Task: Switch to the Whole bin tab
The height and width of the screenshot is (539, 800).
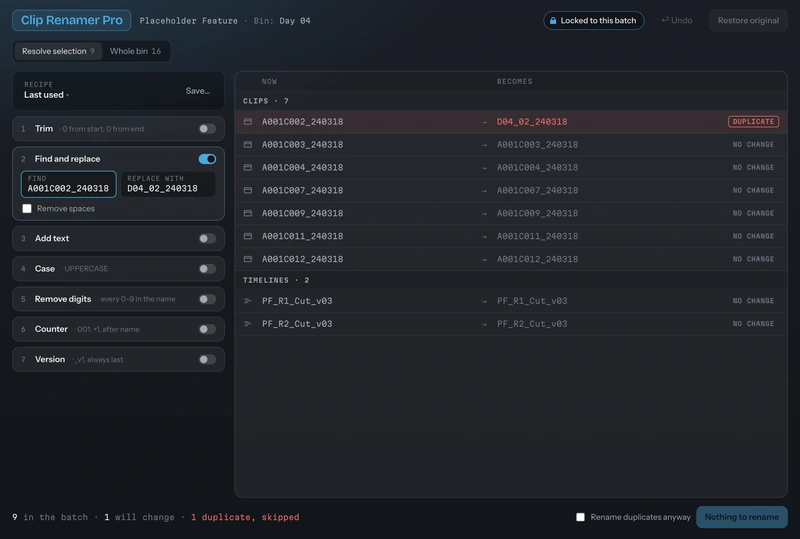Action: pos(135,51)
